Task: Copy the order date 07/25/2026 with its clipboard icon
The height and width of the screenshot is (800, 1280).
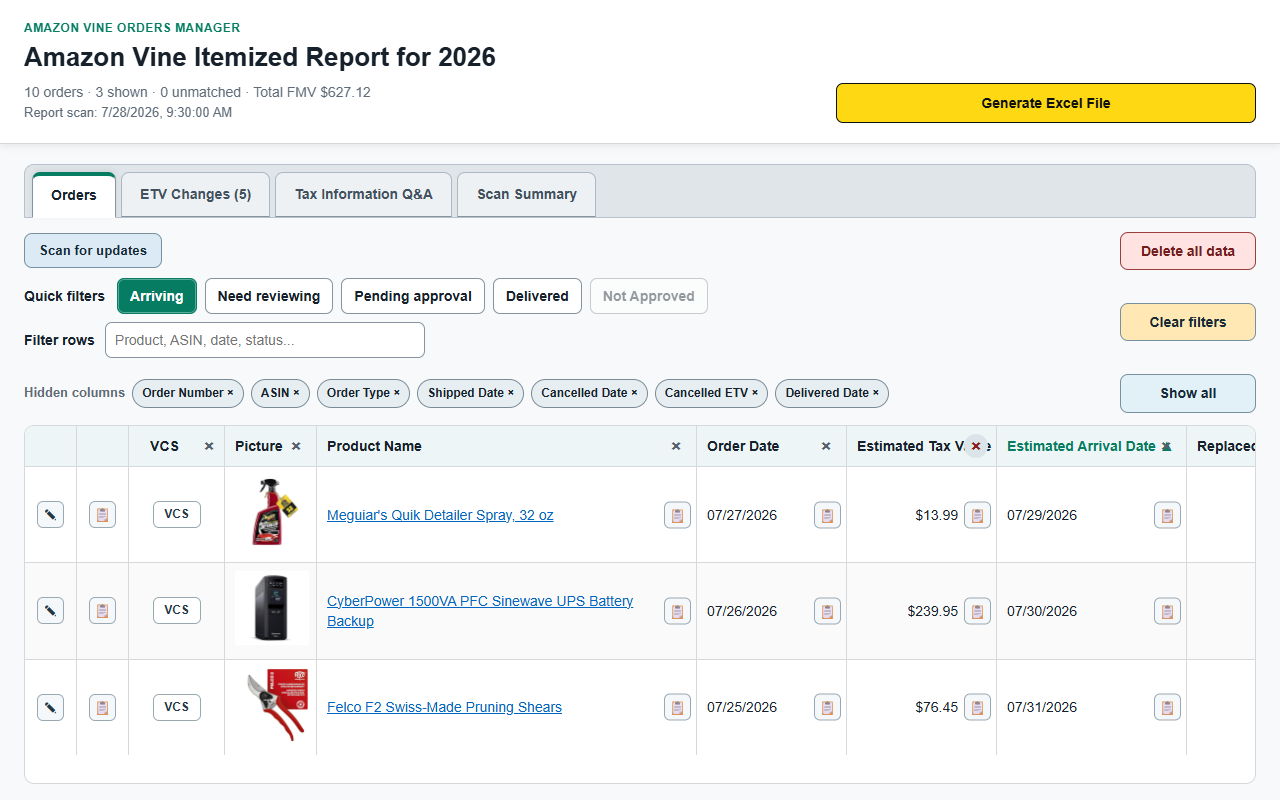Action: point(827,707)
